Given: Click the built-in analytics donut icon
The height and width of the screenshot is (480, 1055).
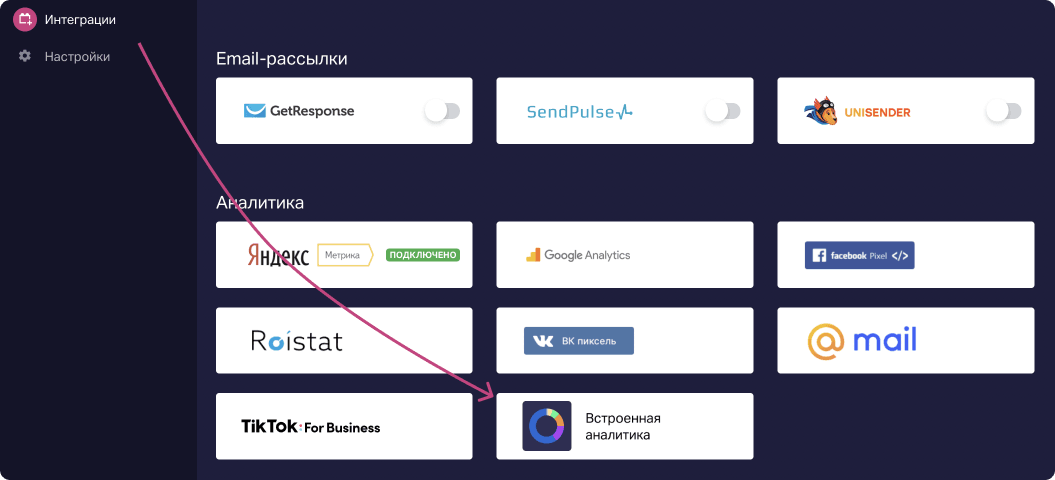Looking at the screenshot, I should [547, 426].
